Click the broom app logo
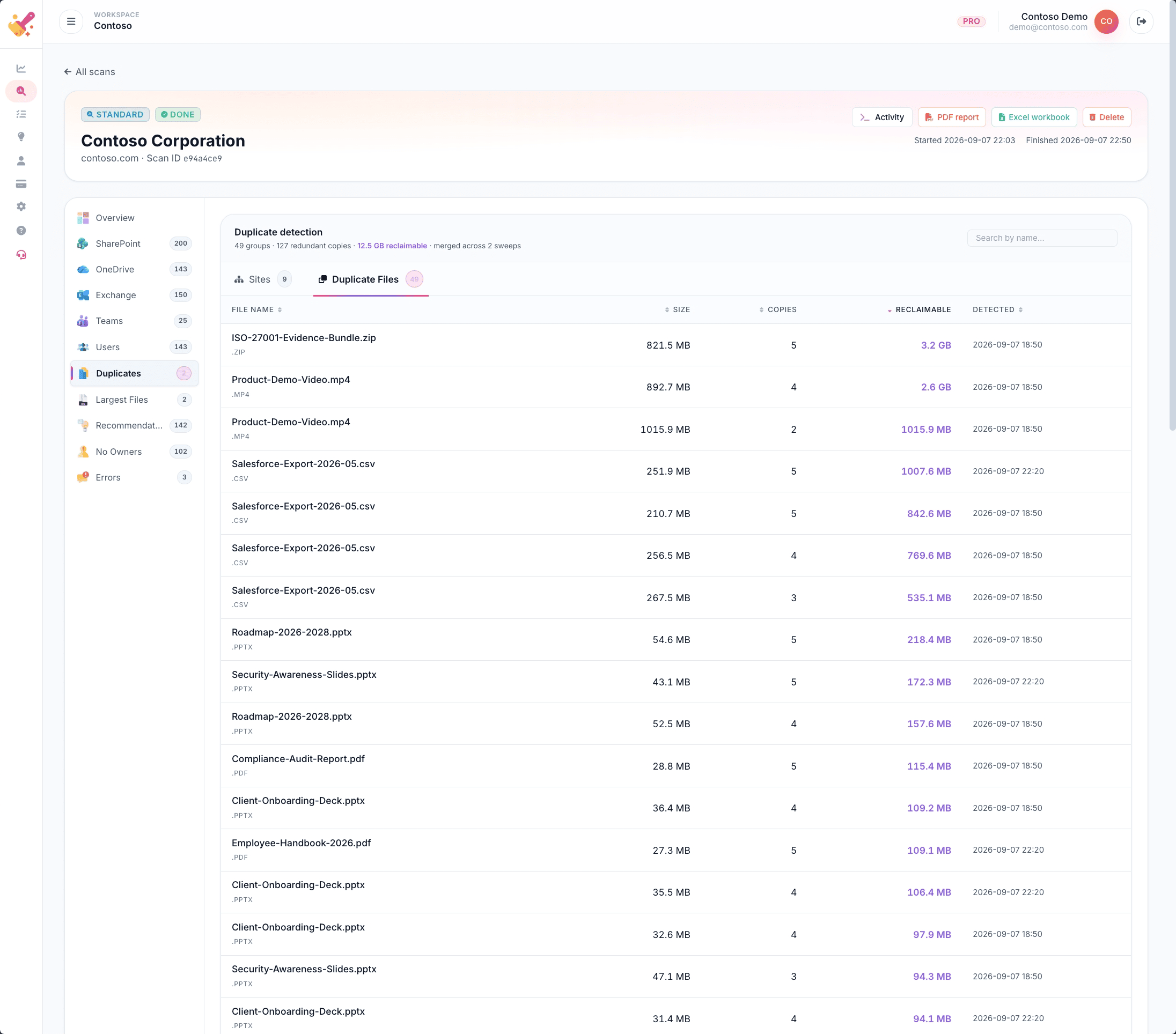 [21, 24]
